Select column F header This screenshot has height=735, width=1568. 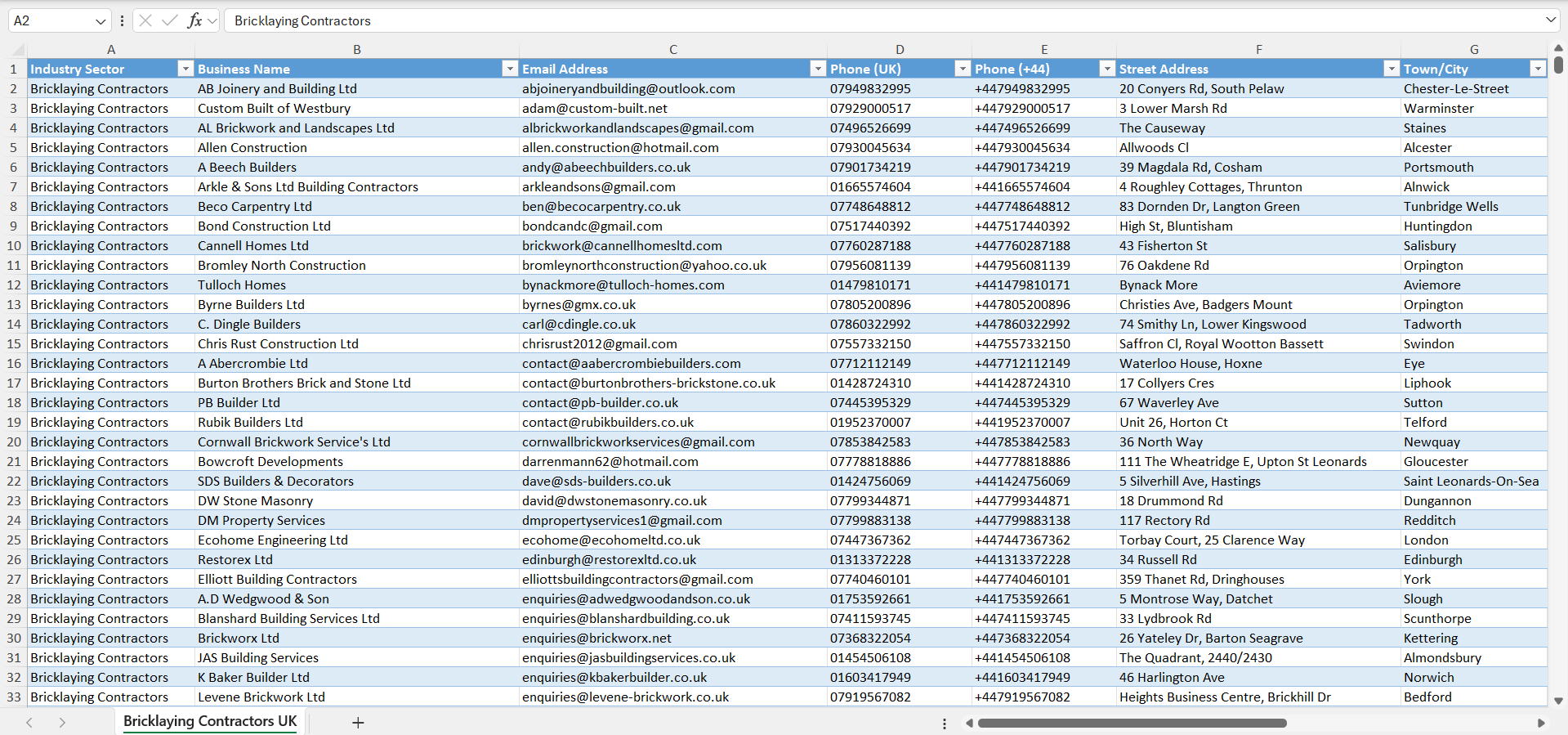click(1258, 50)
